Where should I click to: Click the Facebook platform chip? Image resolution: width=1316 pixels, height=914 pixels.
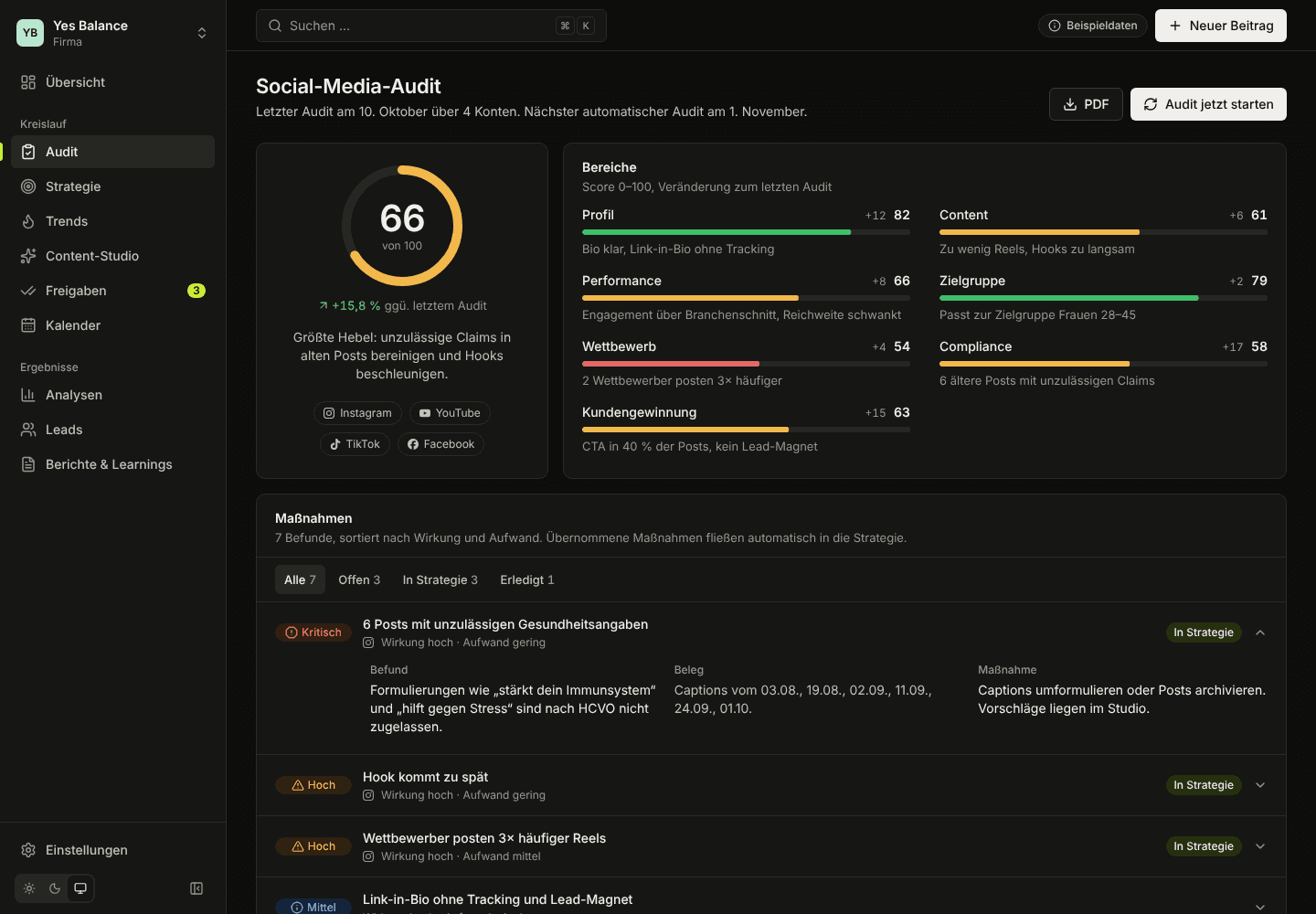click(x=440, y=444)
